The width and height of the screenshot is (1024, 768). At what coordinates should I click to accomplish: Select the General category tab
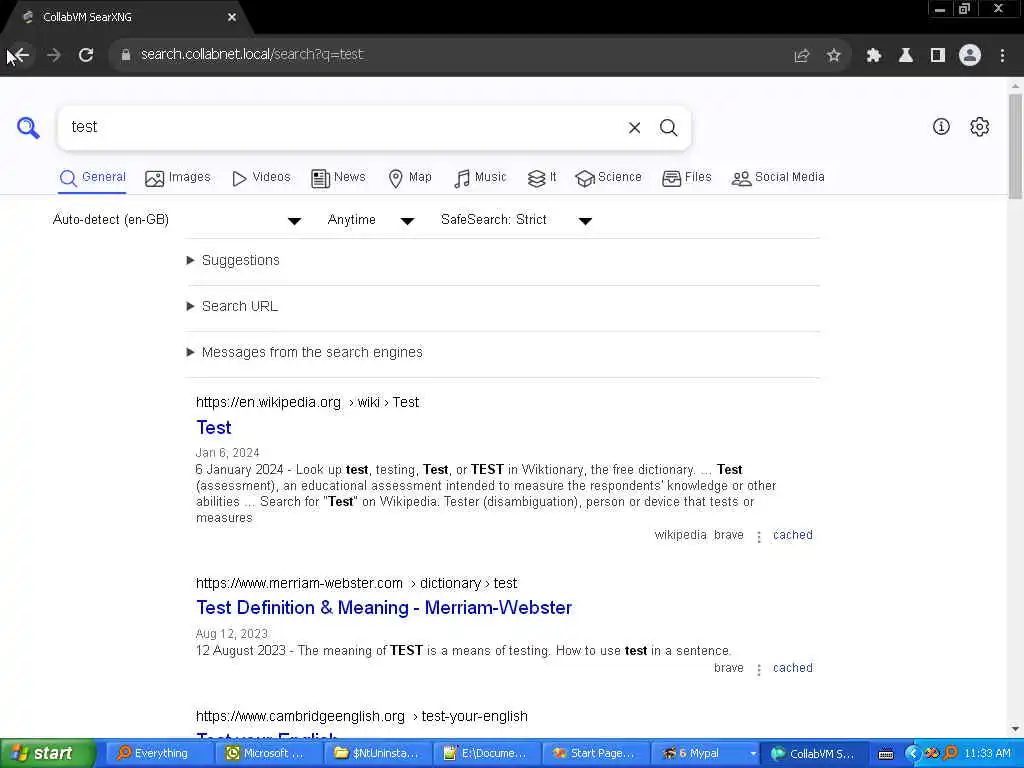(93, 178)
